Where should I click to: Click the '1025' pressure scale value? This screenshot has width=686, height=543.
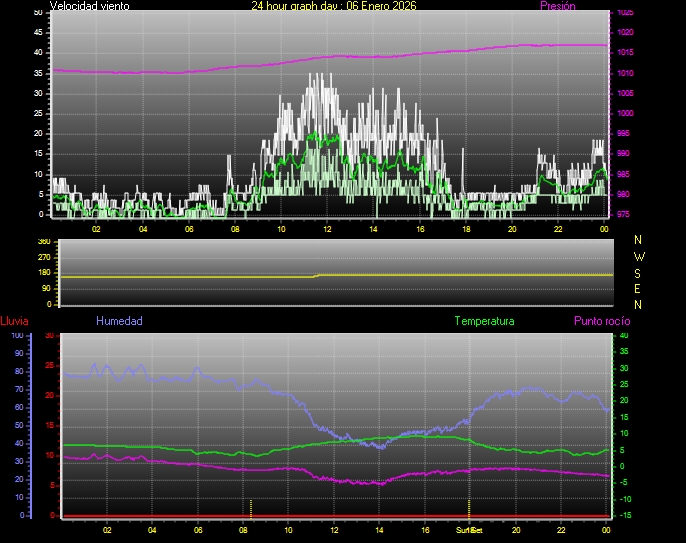[625, 13]
